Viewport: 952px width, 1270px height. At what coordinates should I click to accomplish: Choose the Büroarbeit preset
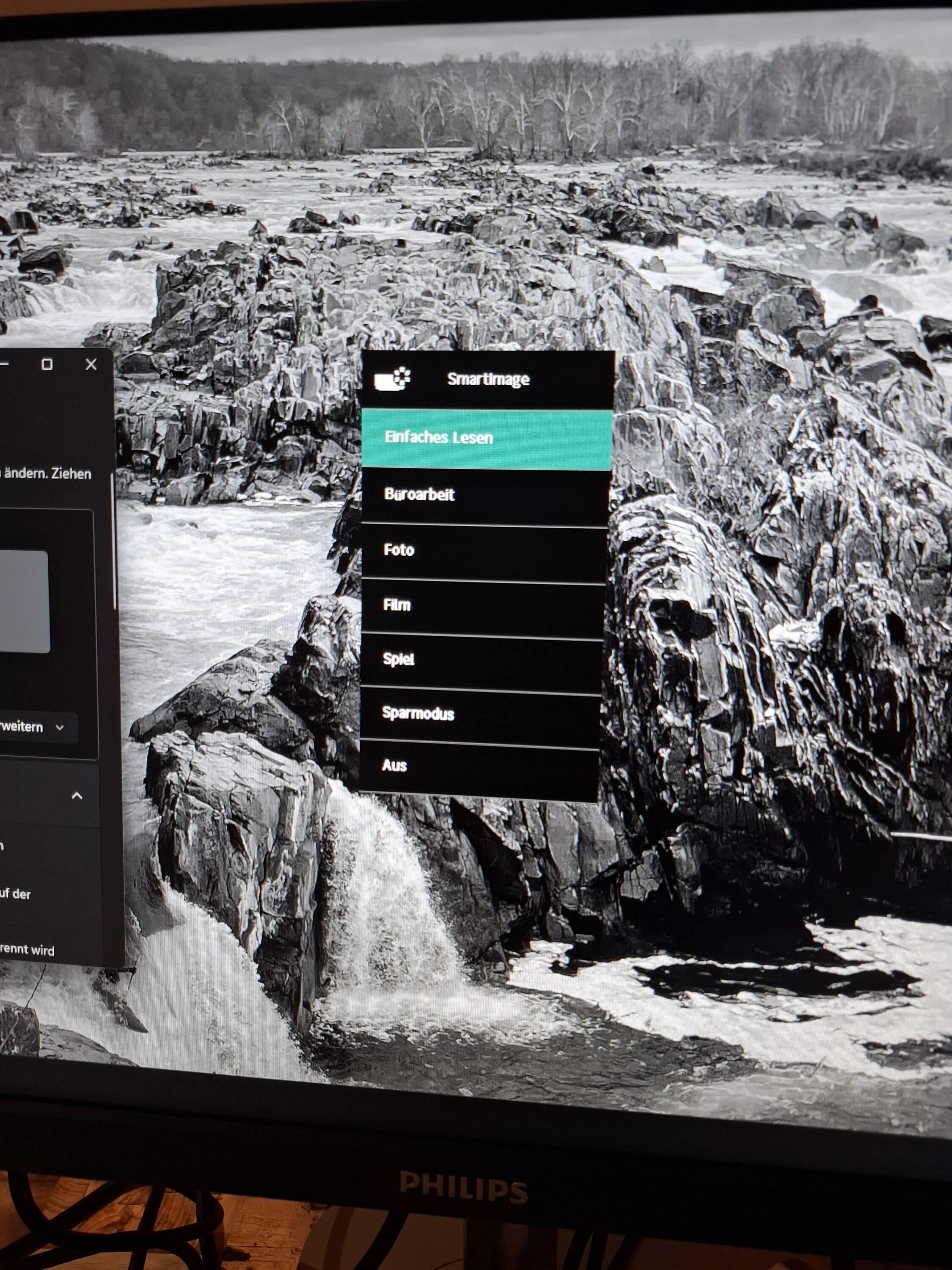tap(419, 494)
